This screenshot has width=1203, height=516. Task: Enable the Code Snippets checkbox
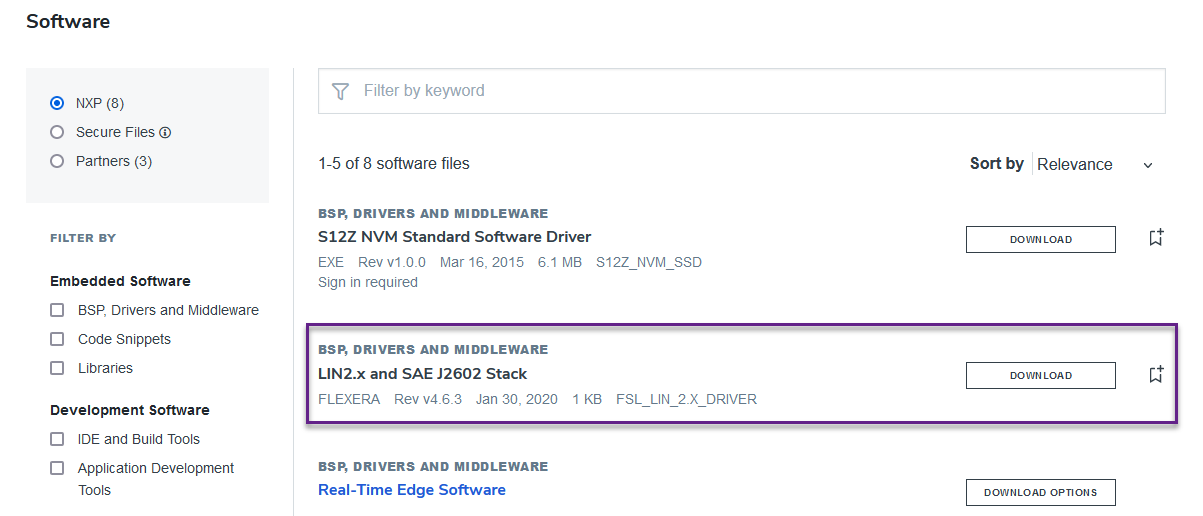57,339
